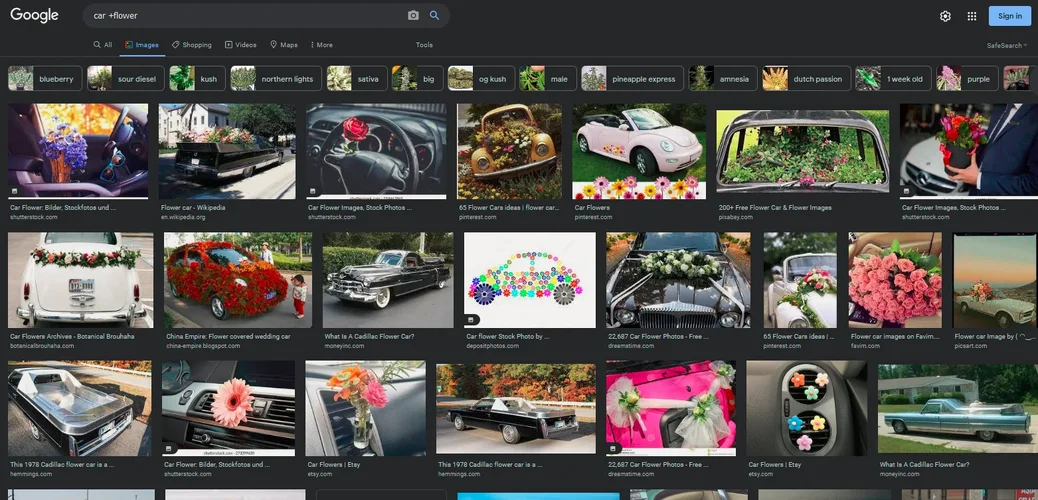Screen dimensions: 1038x500
Task: Select the Images tab
Action: [x=142, y=45]
